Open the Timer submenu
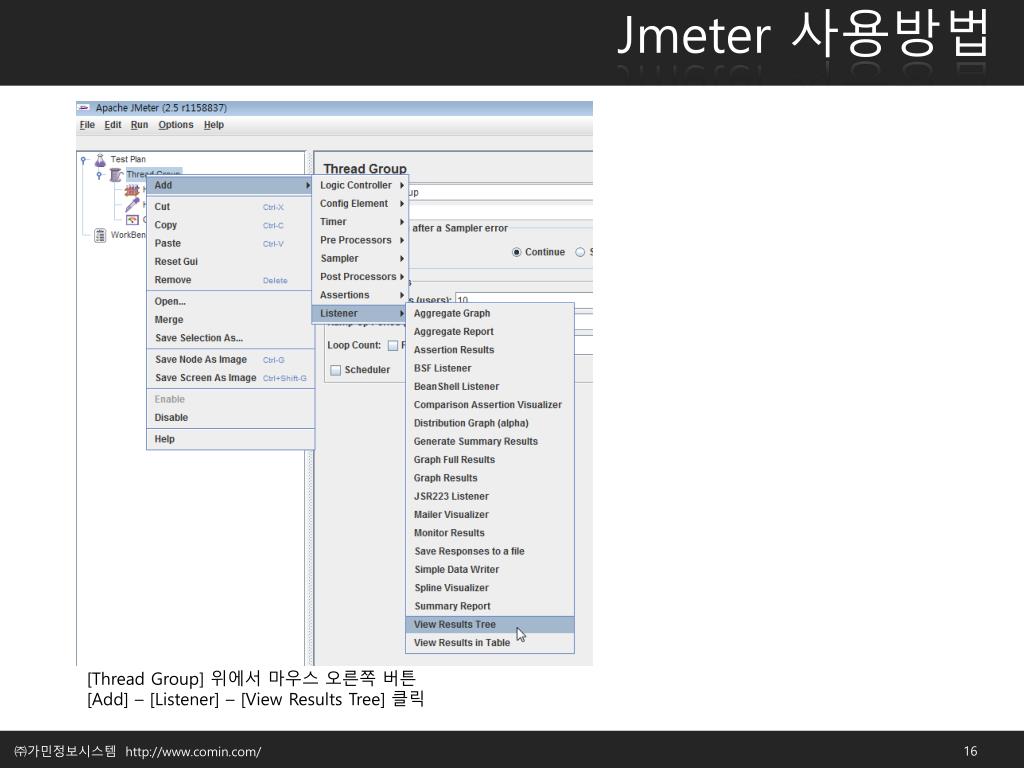Image resolution: width=1024 pixels, height=768 pixels. click(360, 222)
